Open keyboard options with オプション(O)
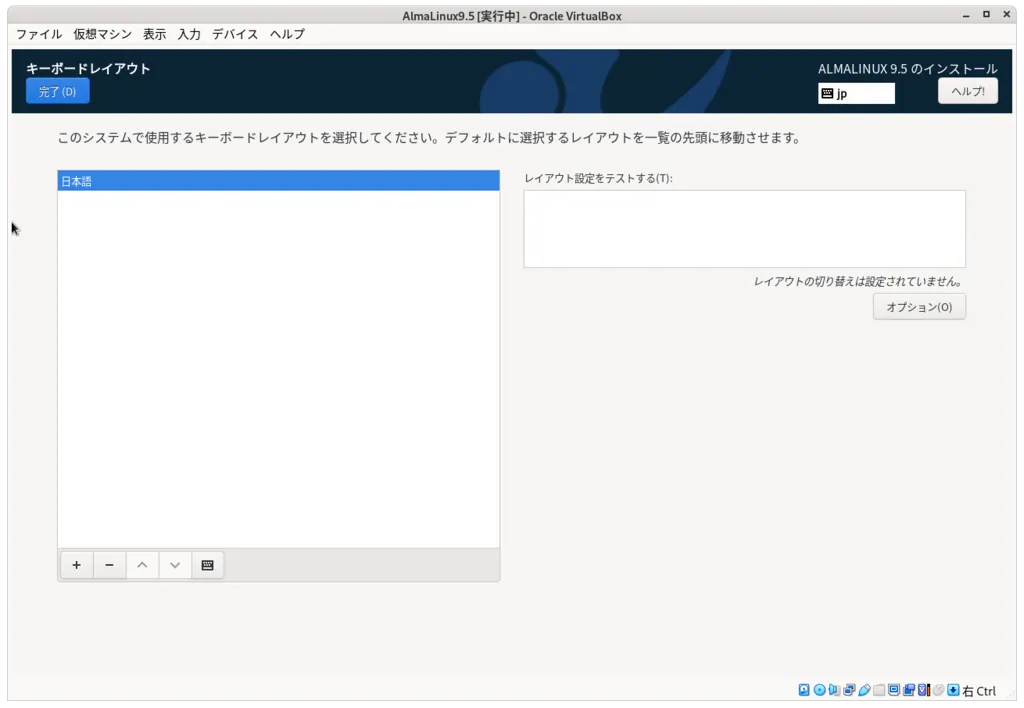This screenshot has width=1024, height=708. click(918, 306)
